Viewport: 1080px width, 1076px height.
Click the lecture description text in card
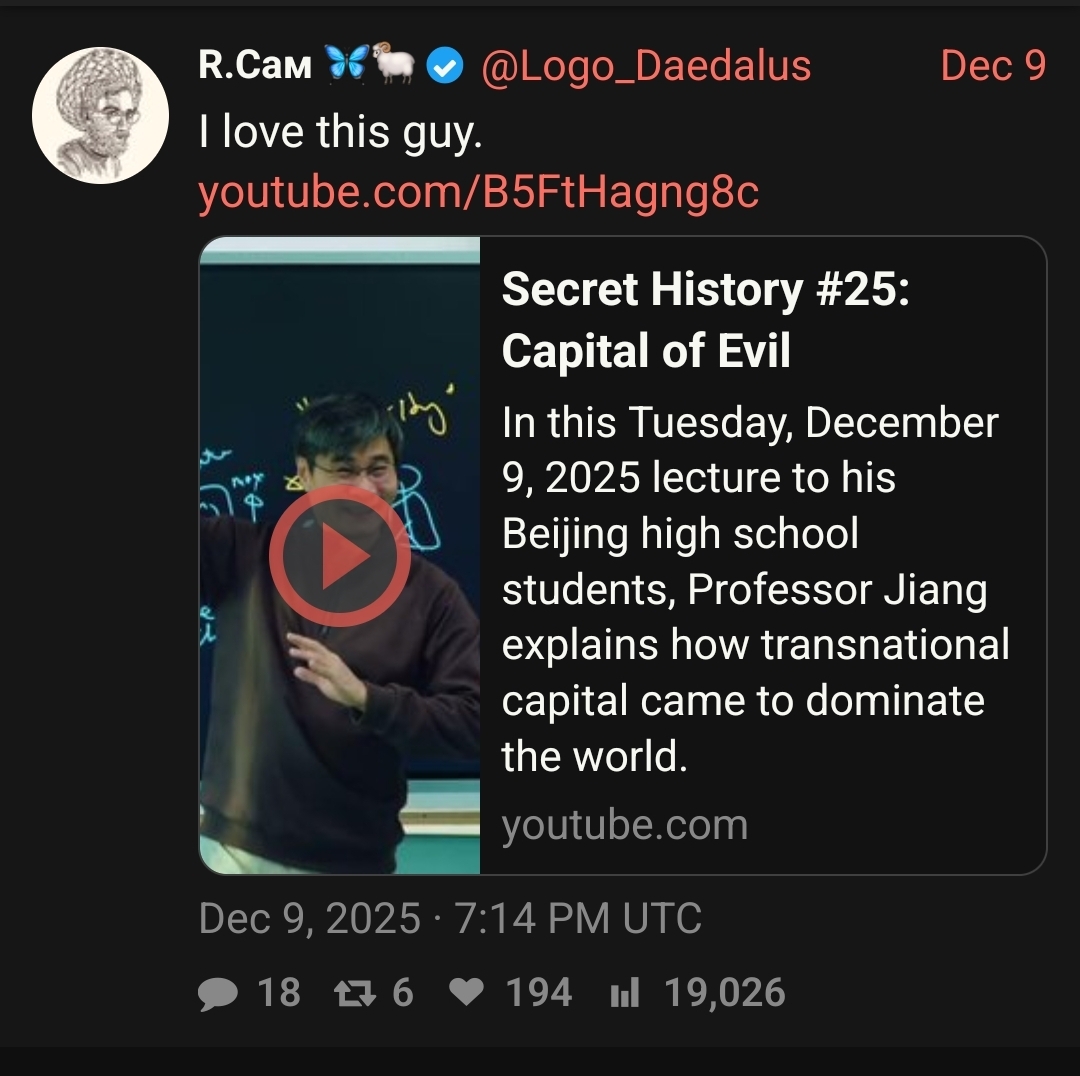click(x=755, y=589)
